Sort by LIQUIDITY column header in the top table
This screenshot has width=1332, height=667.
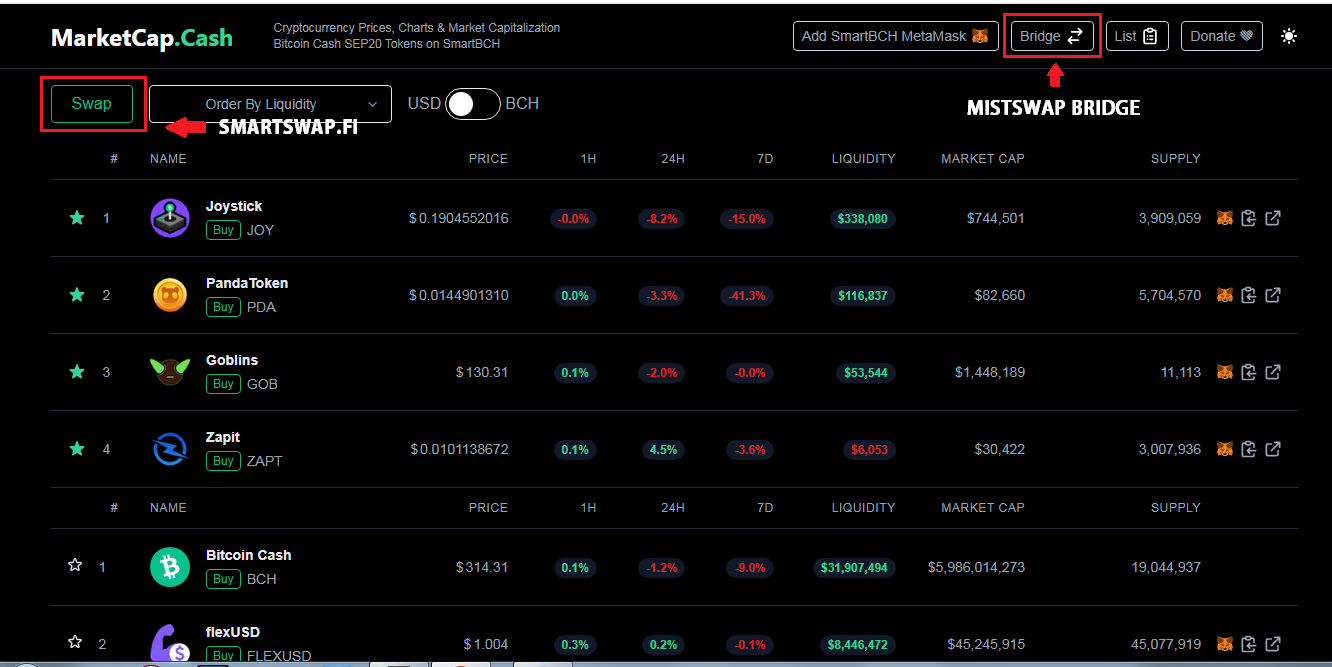(x=863, y=158)
